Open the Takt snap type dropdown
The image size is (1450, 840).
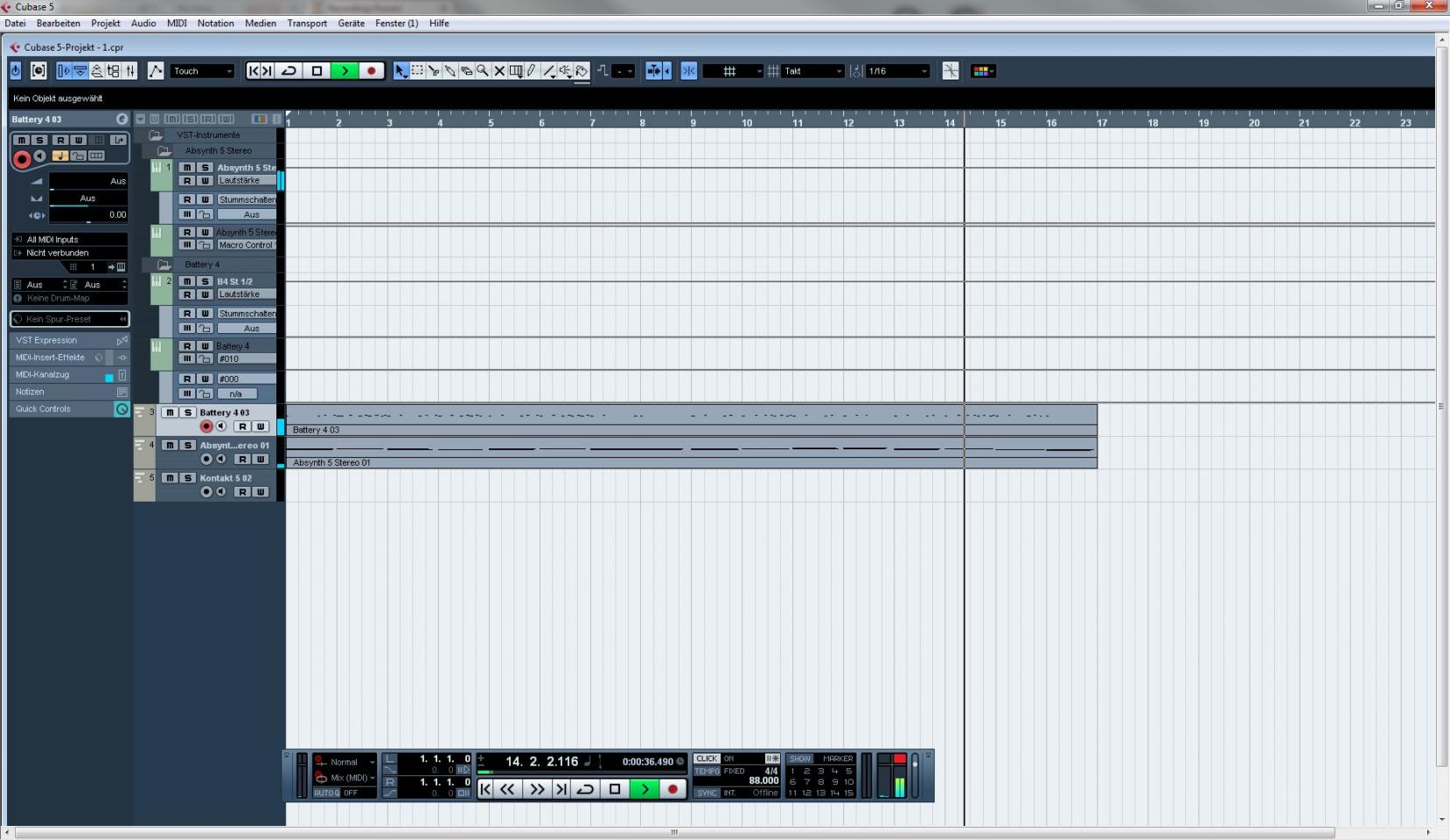pyautogui.click(x=812, y=71)
